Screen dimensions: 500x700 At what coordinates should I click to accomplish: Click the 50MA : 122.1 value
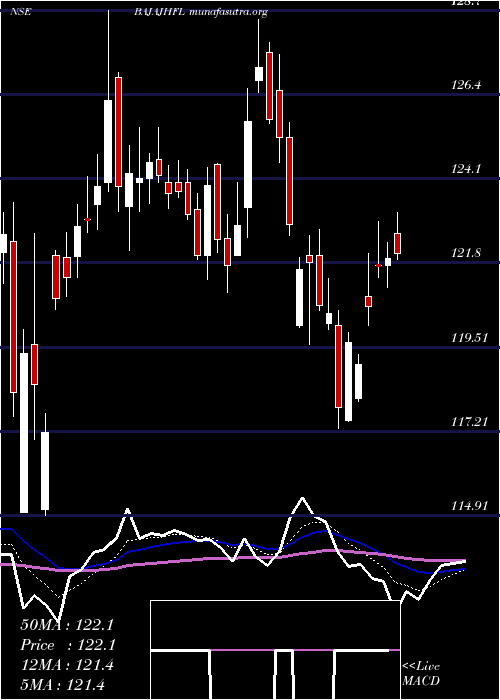(68, 625)
